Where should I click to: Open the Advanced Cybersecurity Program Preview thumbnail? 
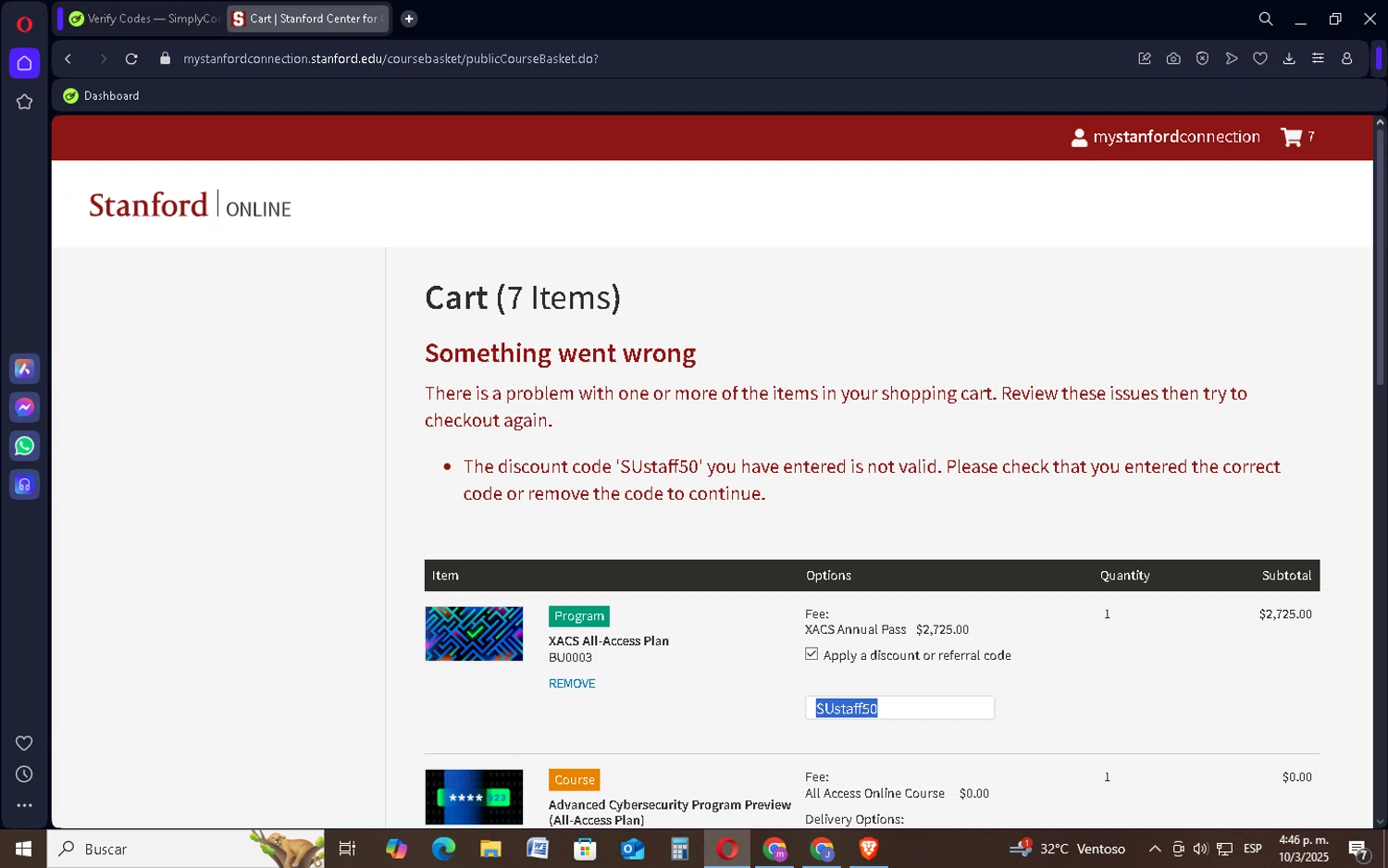point(474,797)
